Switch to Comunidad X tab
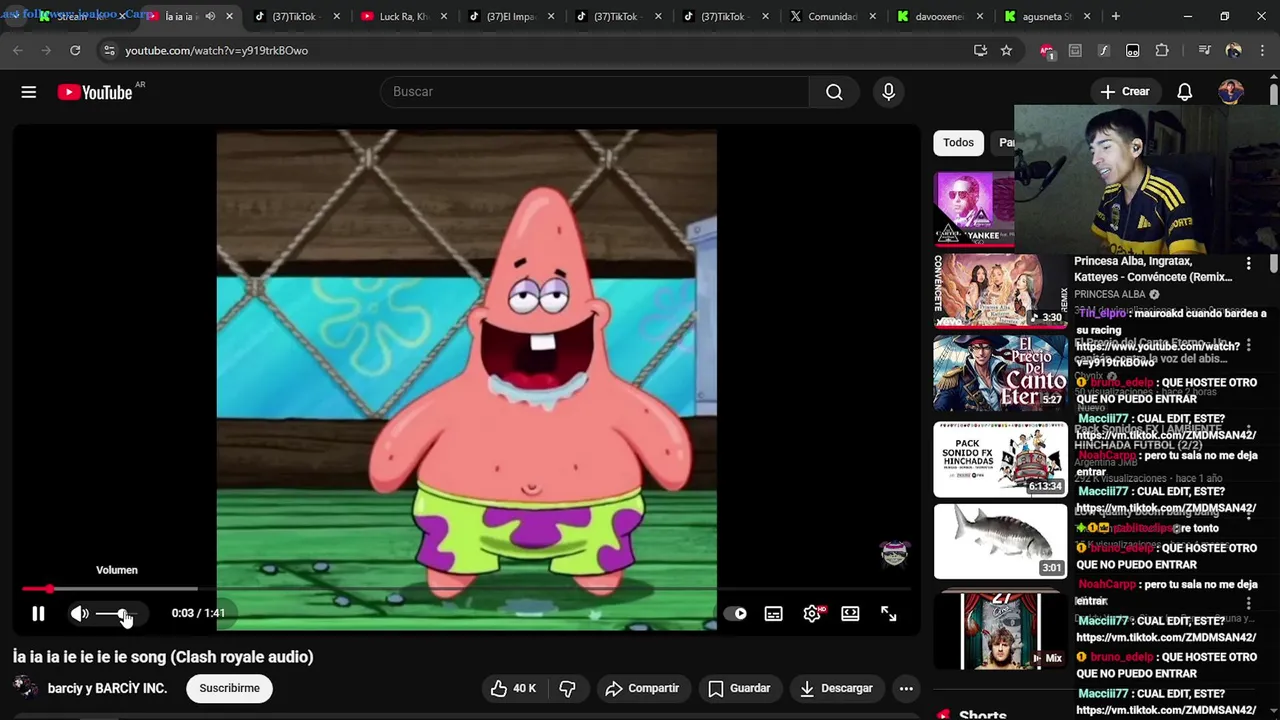The image size is (1280, 720). tap(833, 16)
